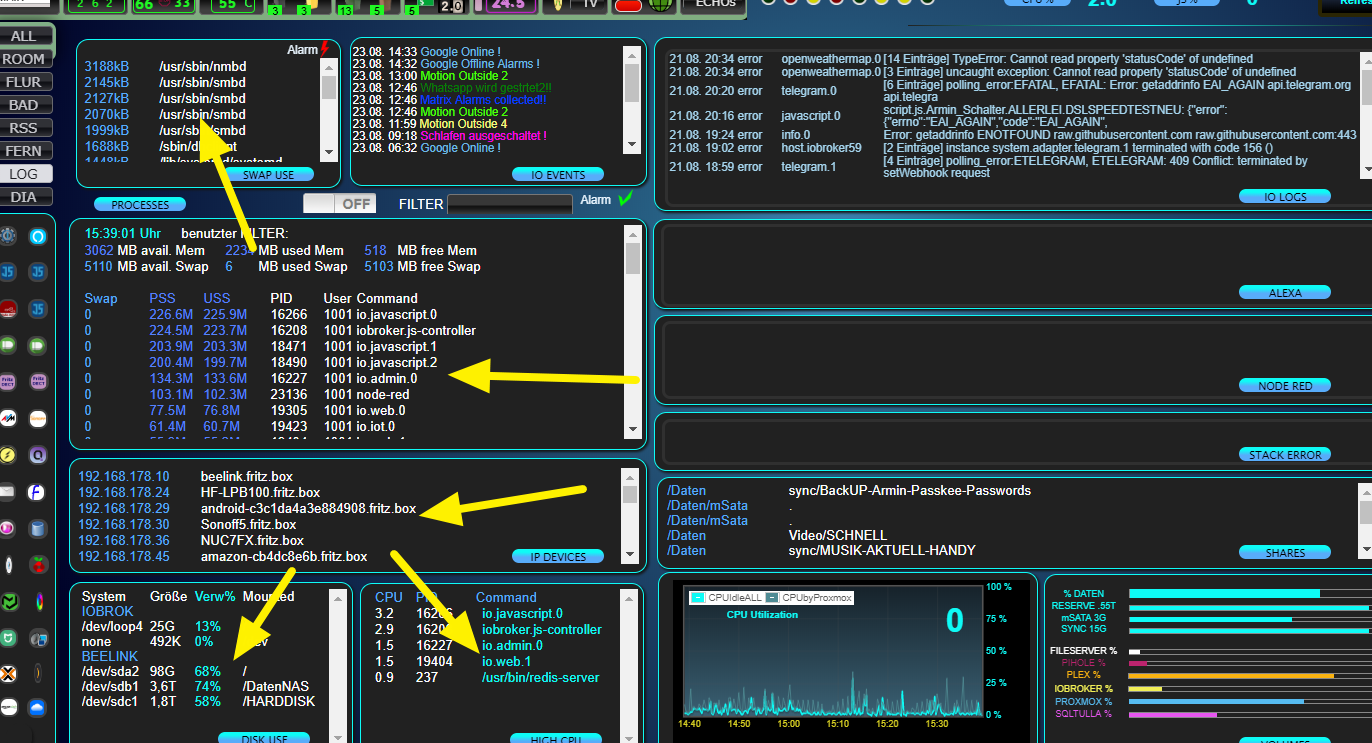Click the IO EVENTS button
The width and height of the screenshot is (1372, 743).
(558, 174)
